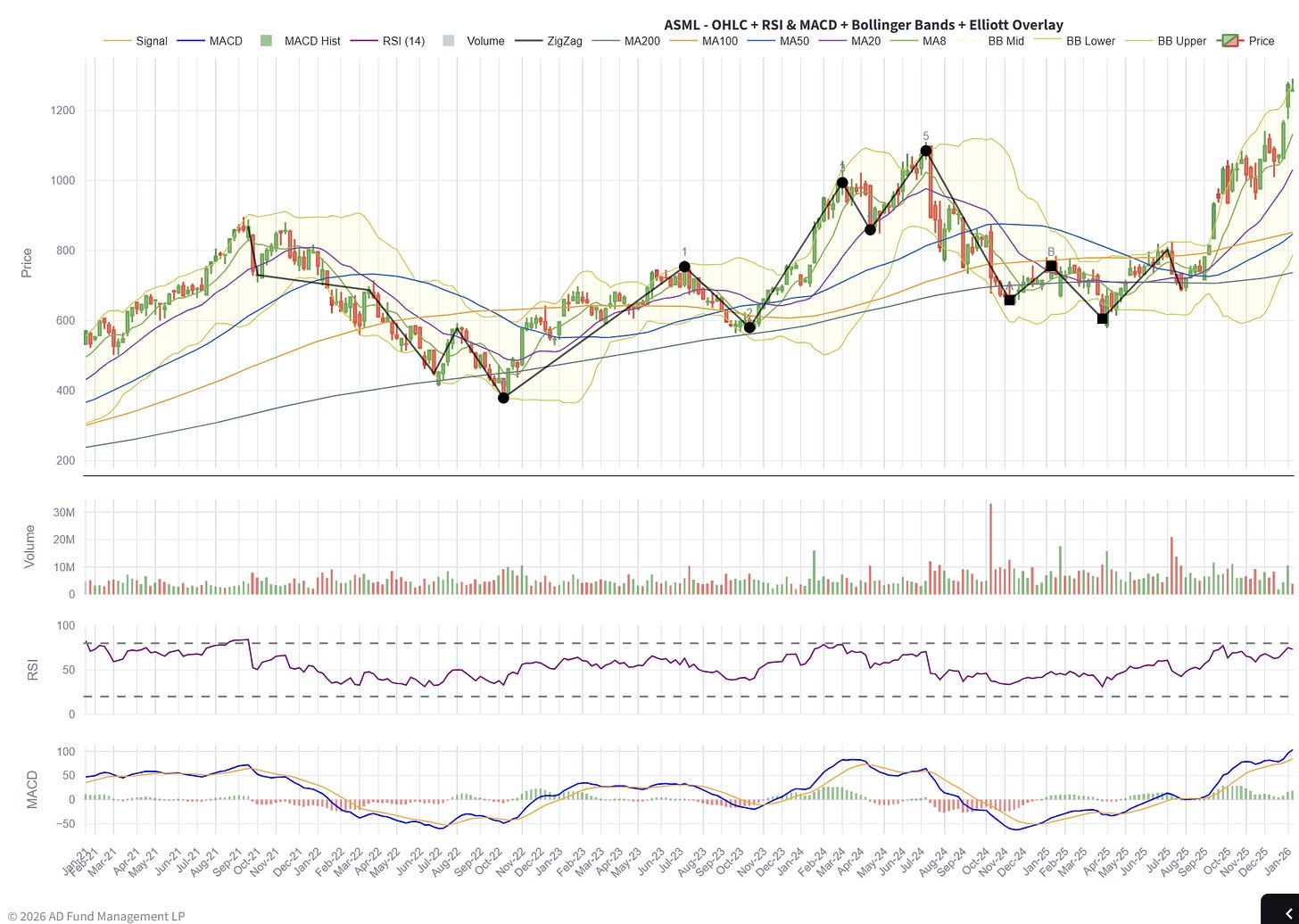The image size is (1299, 924).
Task: Click the 10M volume tick label
Action: (64, 567)
